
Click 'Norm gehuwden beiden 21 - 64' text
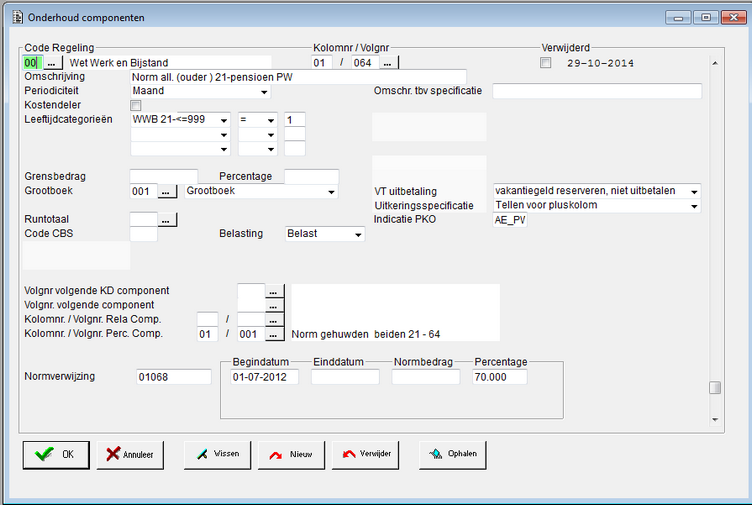(x=365, y=334)
